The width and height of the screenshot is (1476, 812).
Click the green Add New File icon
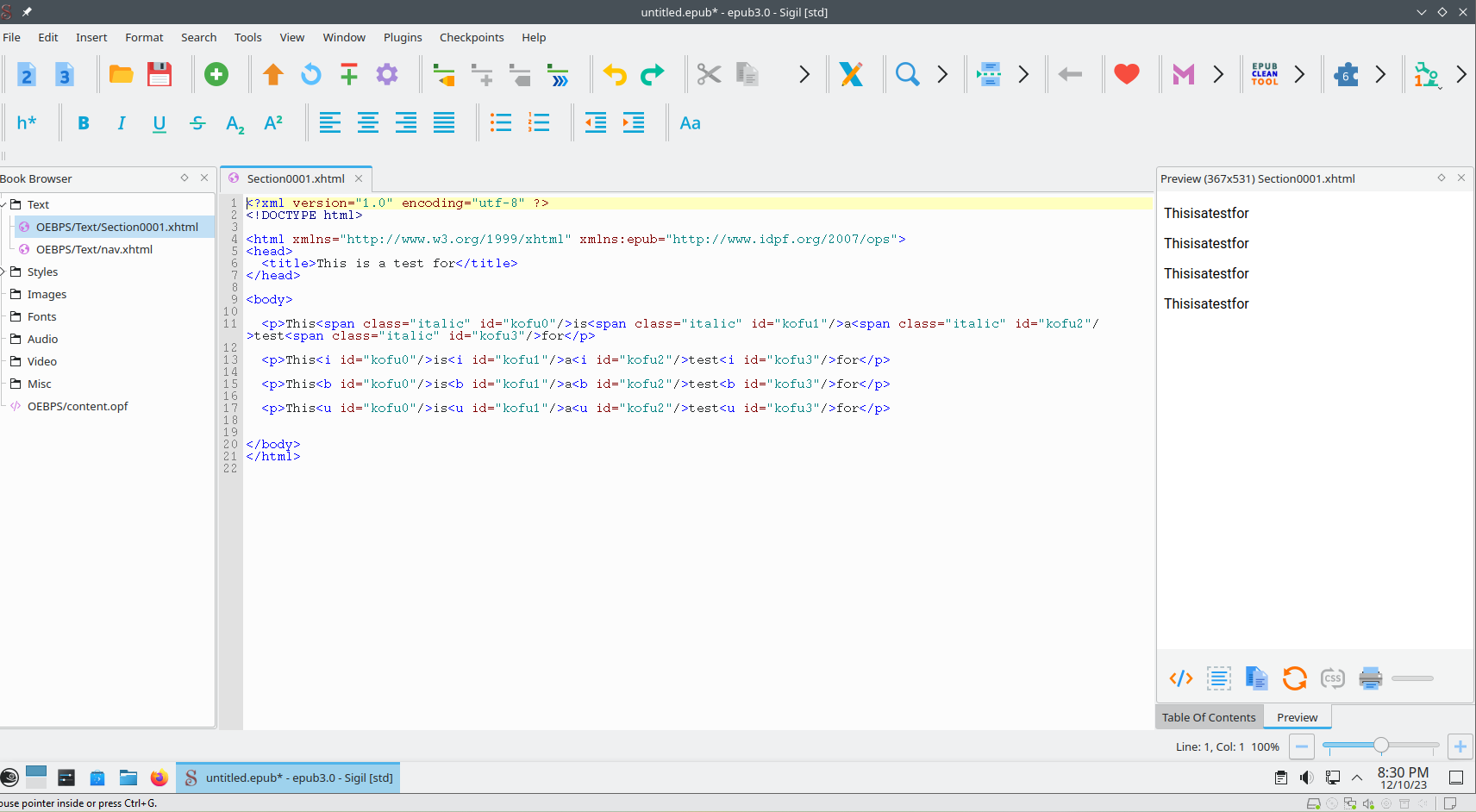click(216, 75)
